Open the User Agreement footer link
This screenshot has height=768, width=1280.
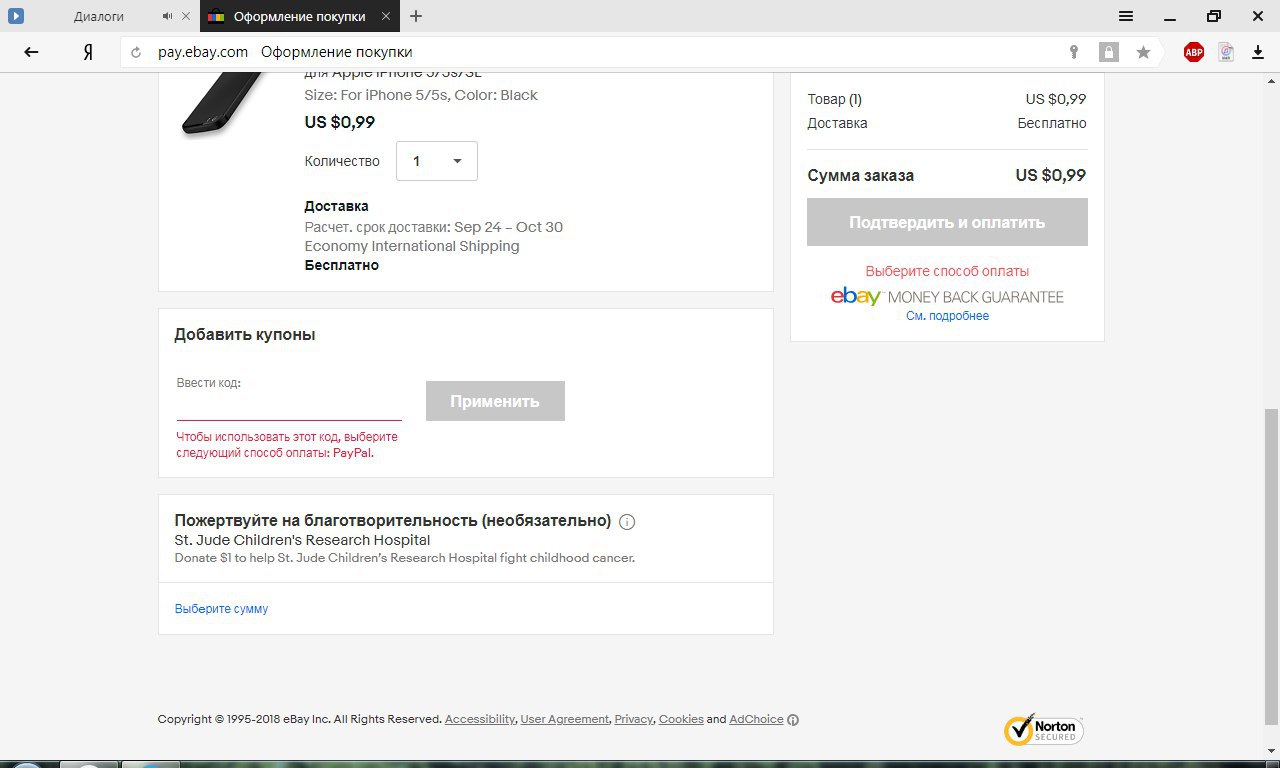(565, 719)
